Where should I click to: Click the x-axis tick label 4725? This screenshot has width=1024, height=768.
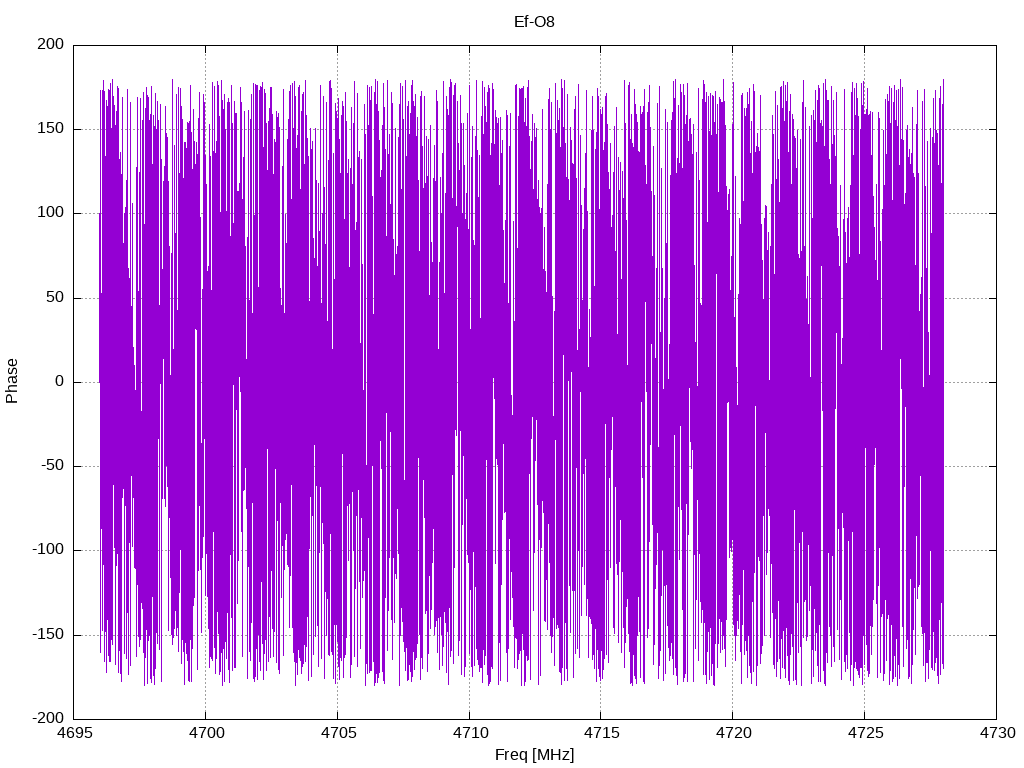(x=865, y=733)
